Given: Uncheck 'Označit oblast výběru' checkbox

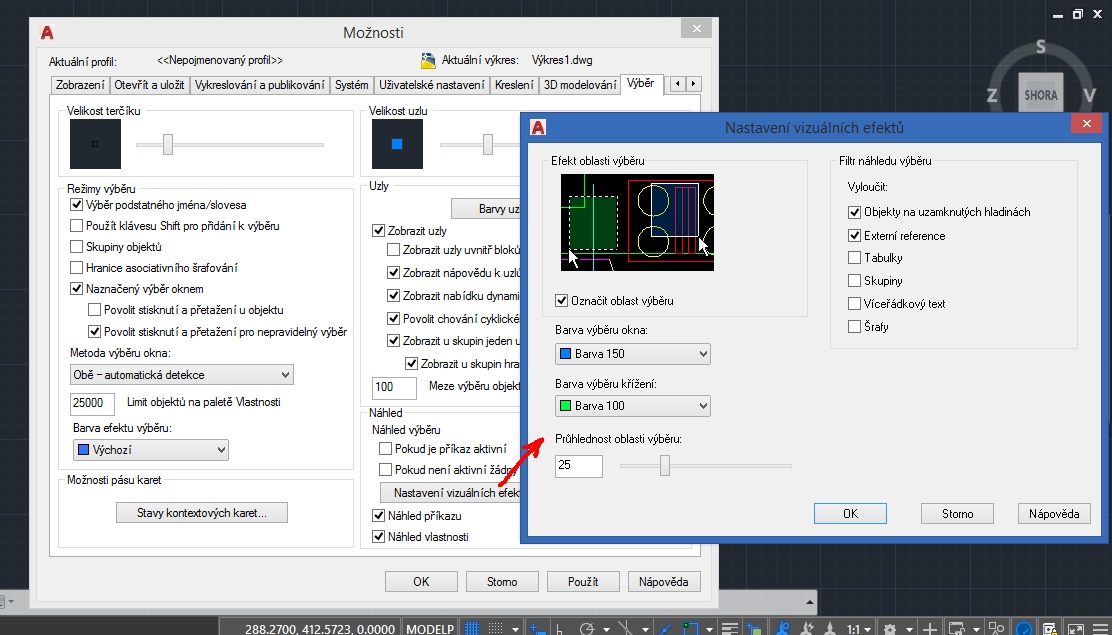Looking at the screenshot, I should pyautogui.click(x=561, y=301).
